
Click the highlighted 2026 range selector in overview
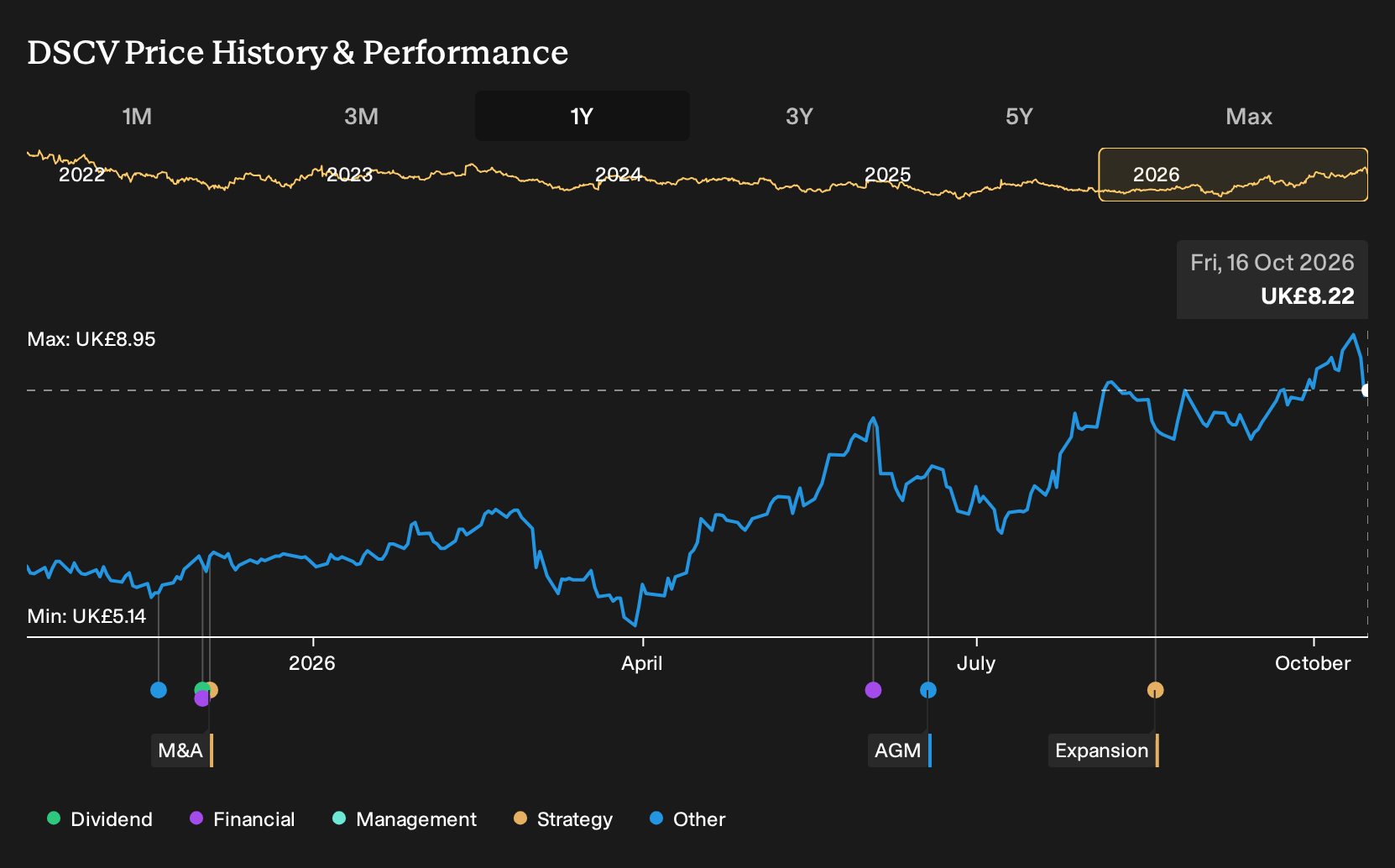tap(1233, 175)
